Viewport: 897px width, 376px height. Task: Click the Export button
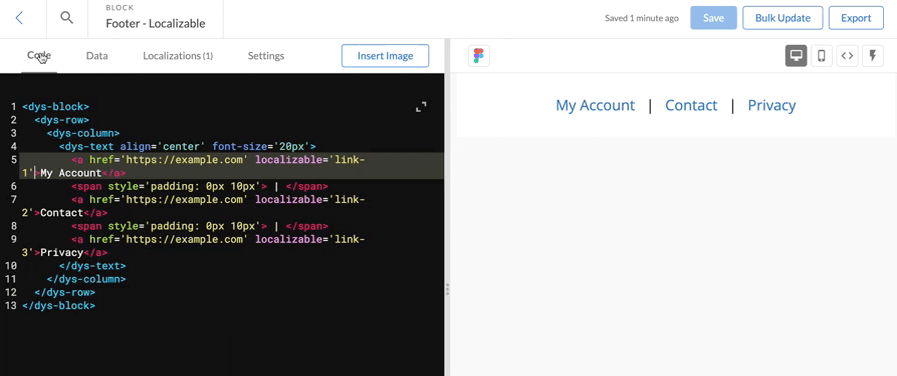pyautogui.click(x=856, y=18)
